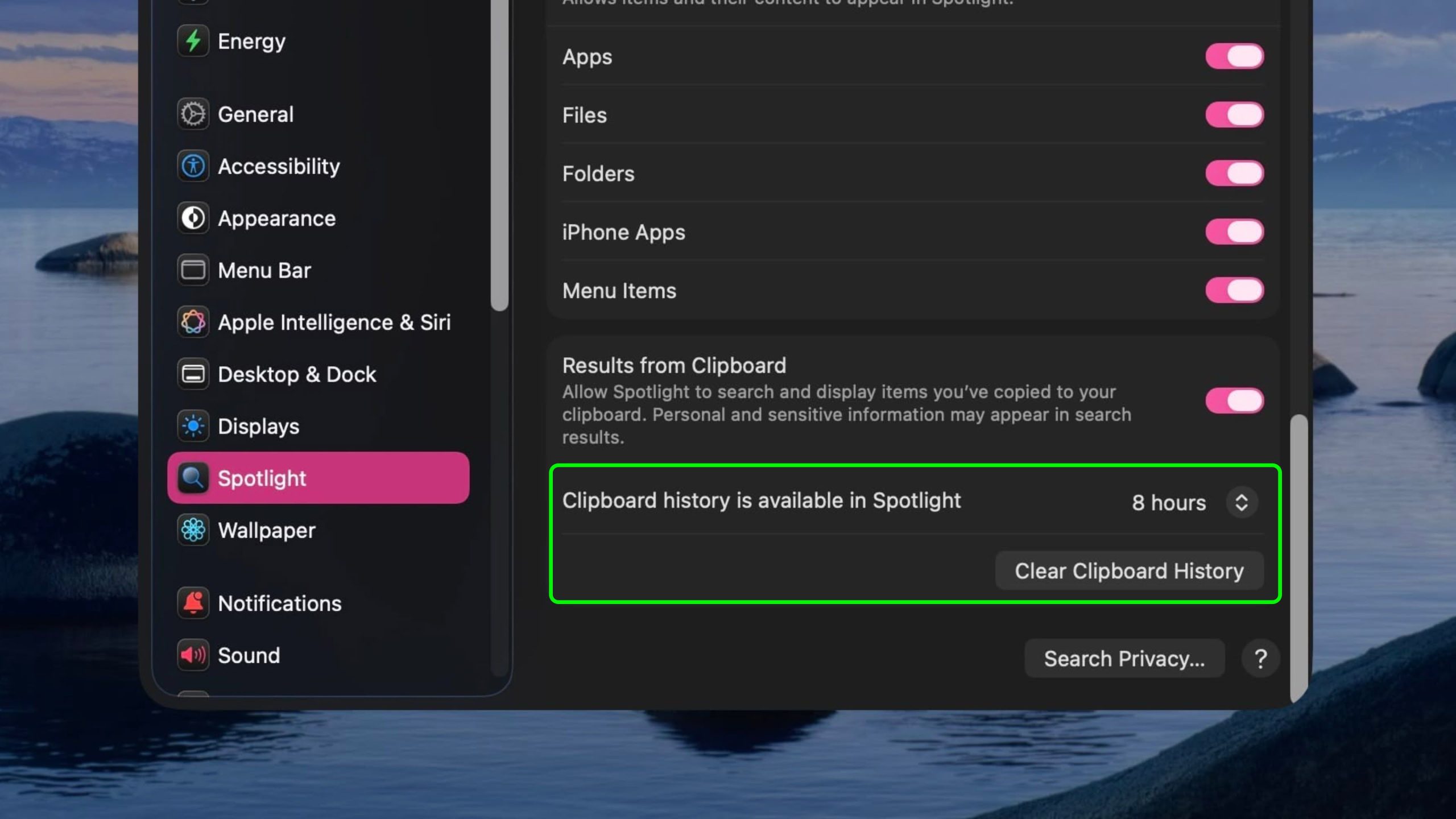Select the Apple Intelligence & Siri icon

193,322
